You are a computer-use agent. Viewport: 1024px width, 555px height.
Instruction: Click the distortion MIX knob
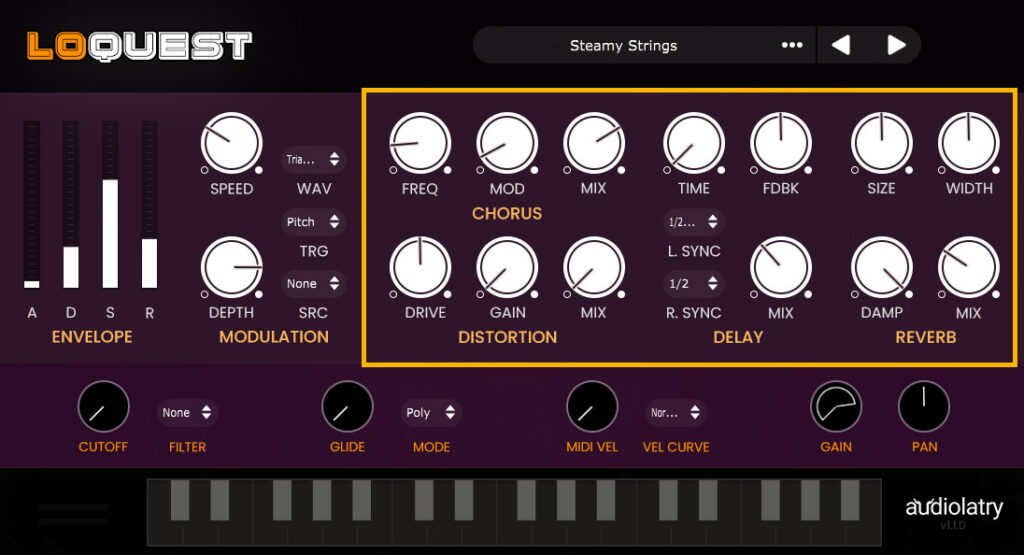(594, 267)
